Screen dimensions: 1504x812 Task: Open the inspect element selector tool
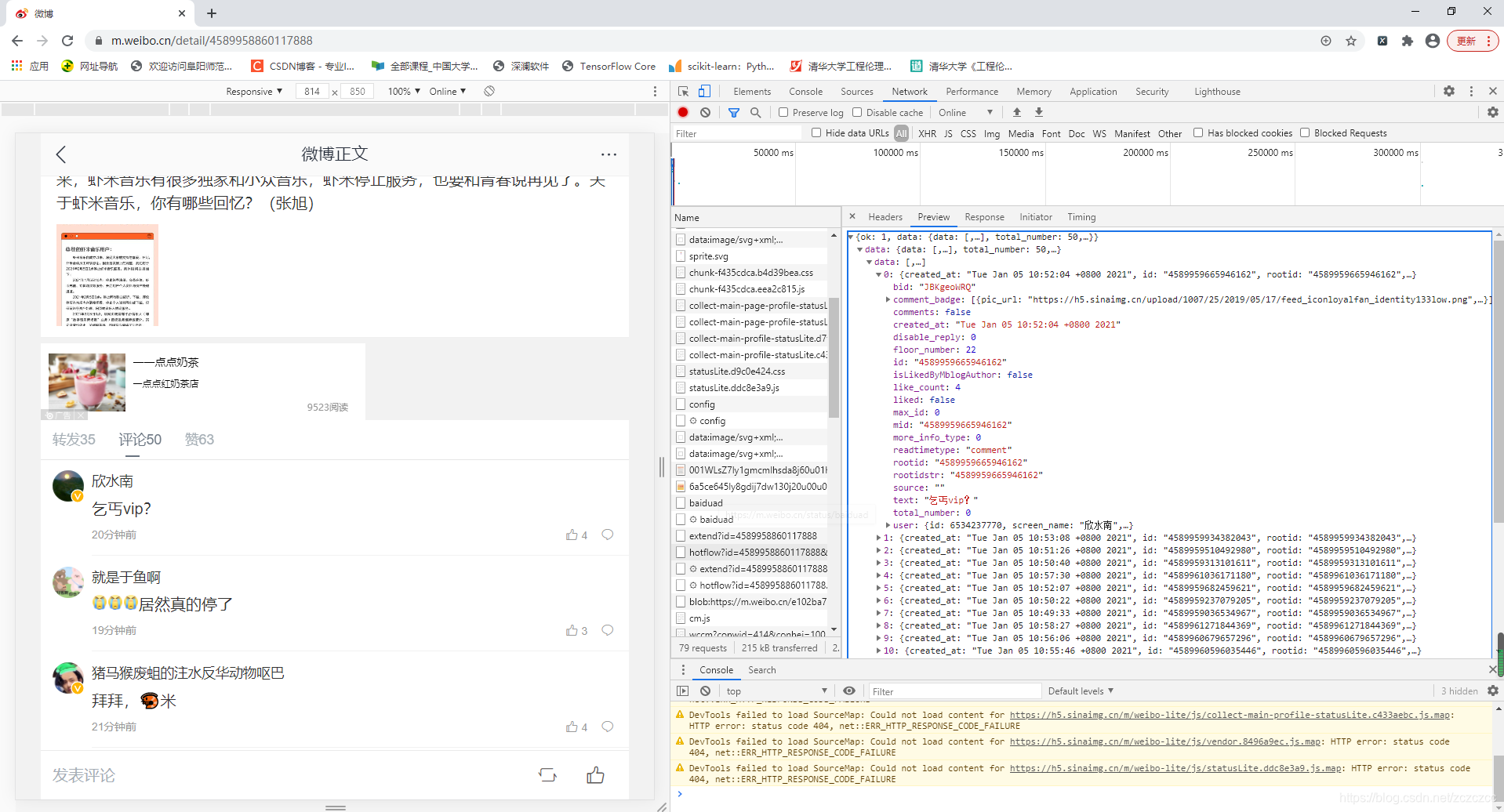684,91
